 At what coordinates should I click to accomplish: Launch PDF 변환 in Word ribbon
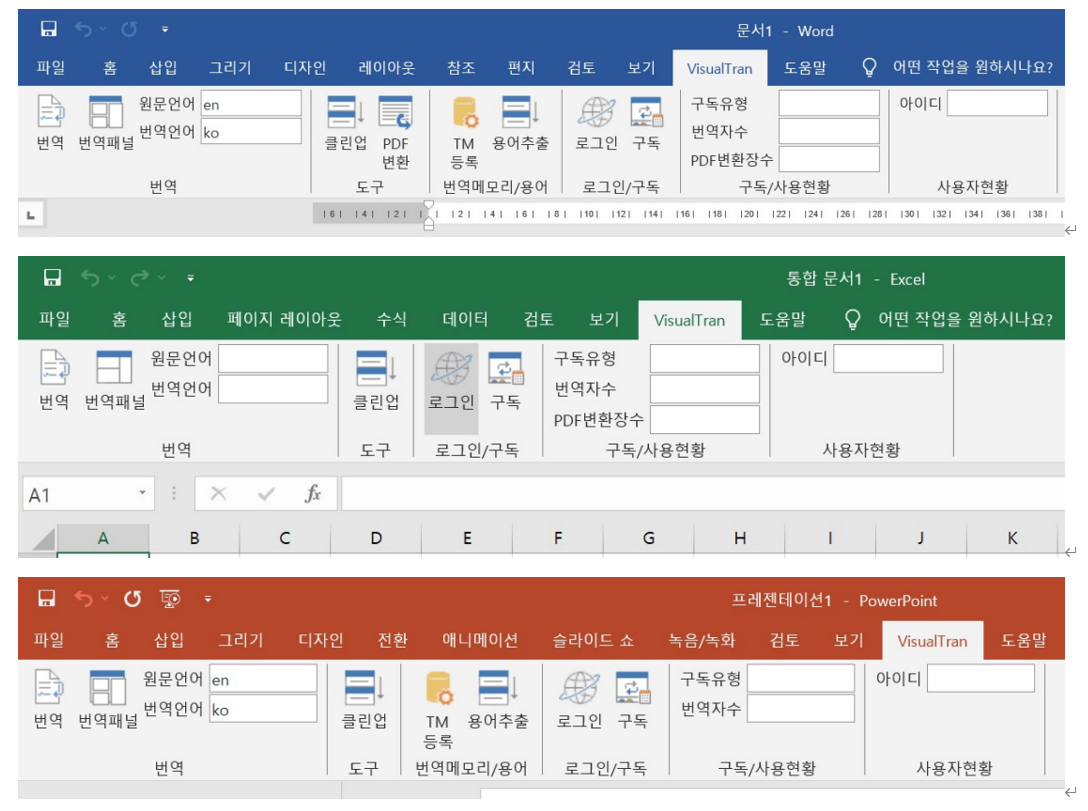[396, 133]
